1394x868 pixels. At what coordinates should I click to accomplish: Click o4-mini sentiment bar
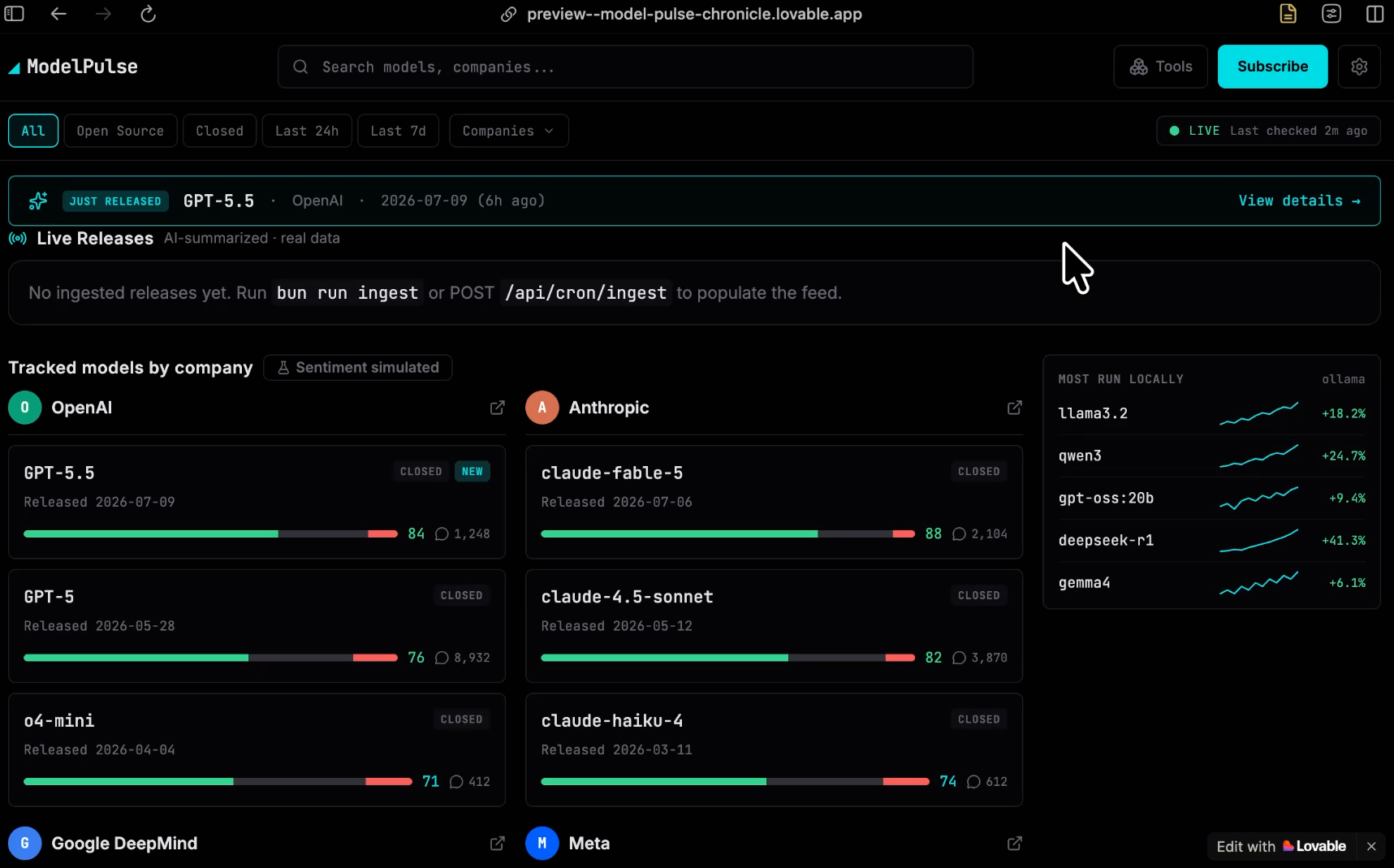point(218,782)
